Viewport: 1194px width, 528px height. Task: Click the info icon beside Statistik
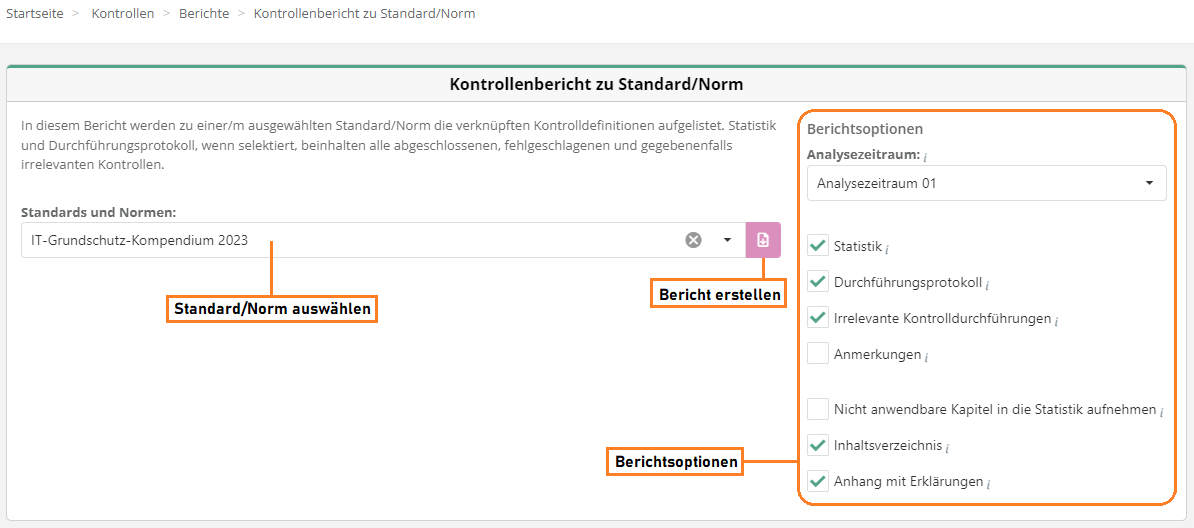[x=887, y=248]
